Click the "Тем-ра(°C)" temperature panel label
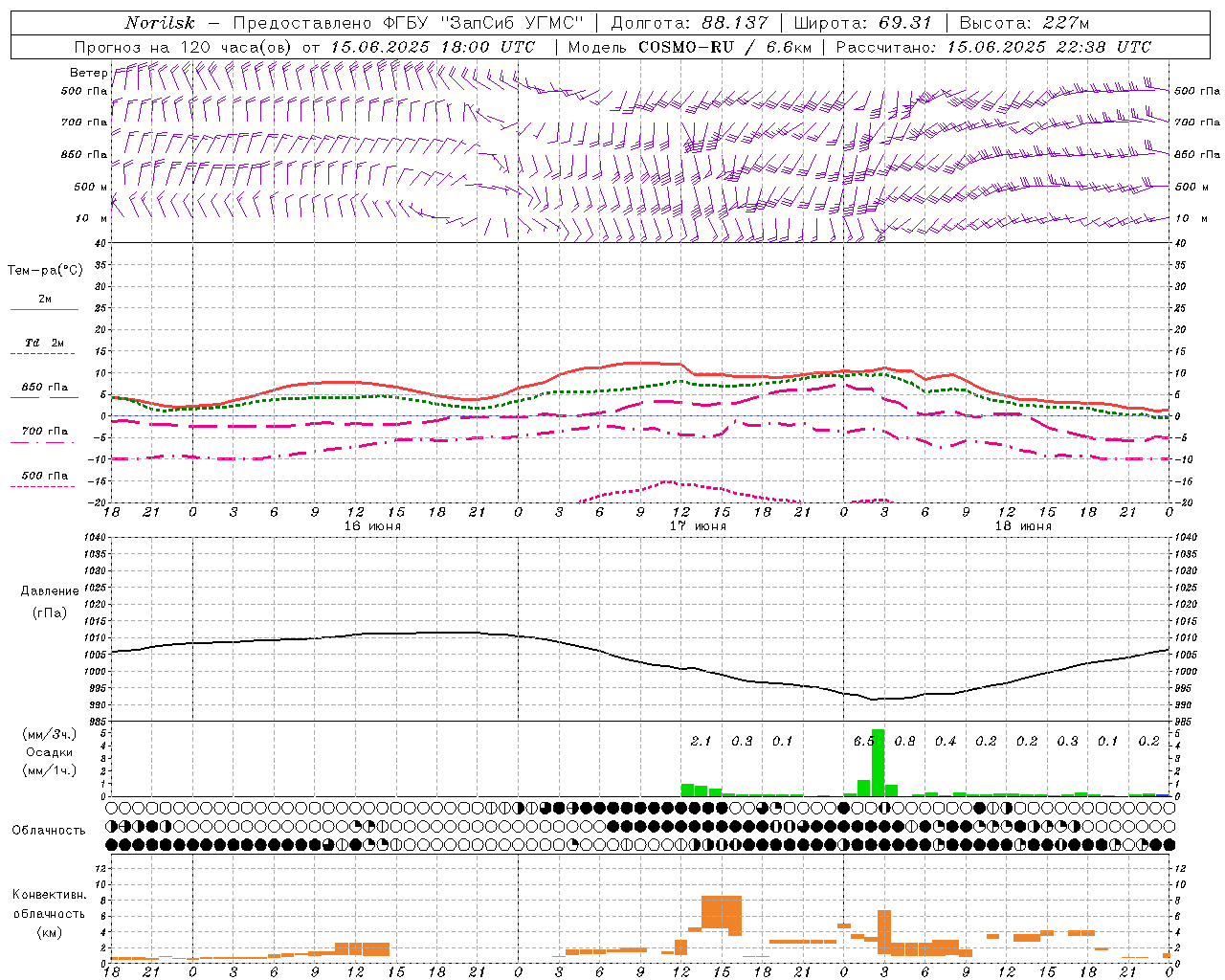Screen dimensions: 1225x980 (x=45, y=271)
